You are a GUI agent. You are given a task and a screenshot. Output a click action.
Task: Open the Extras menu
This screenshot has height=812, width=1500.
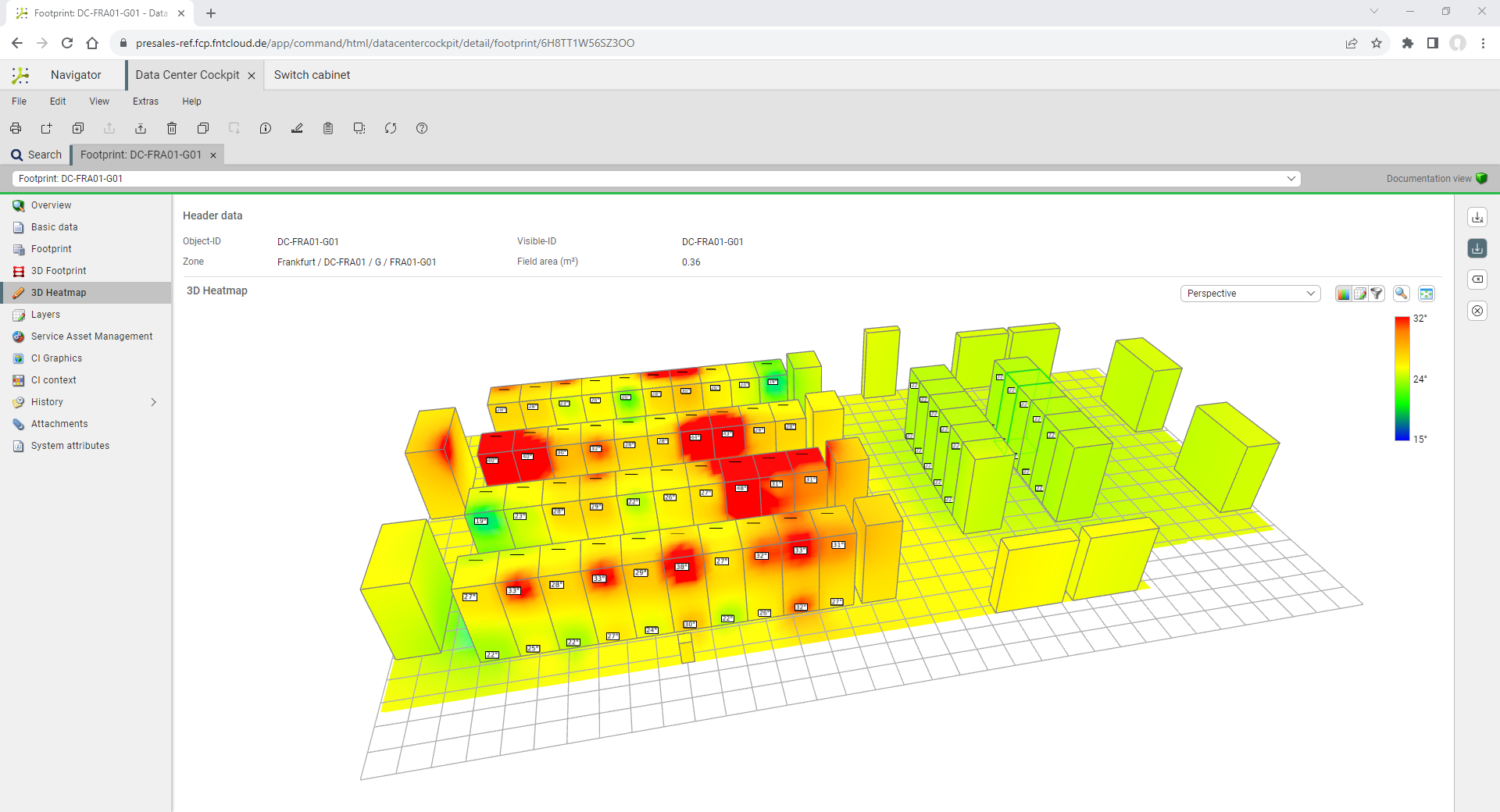[145, 101]
